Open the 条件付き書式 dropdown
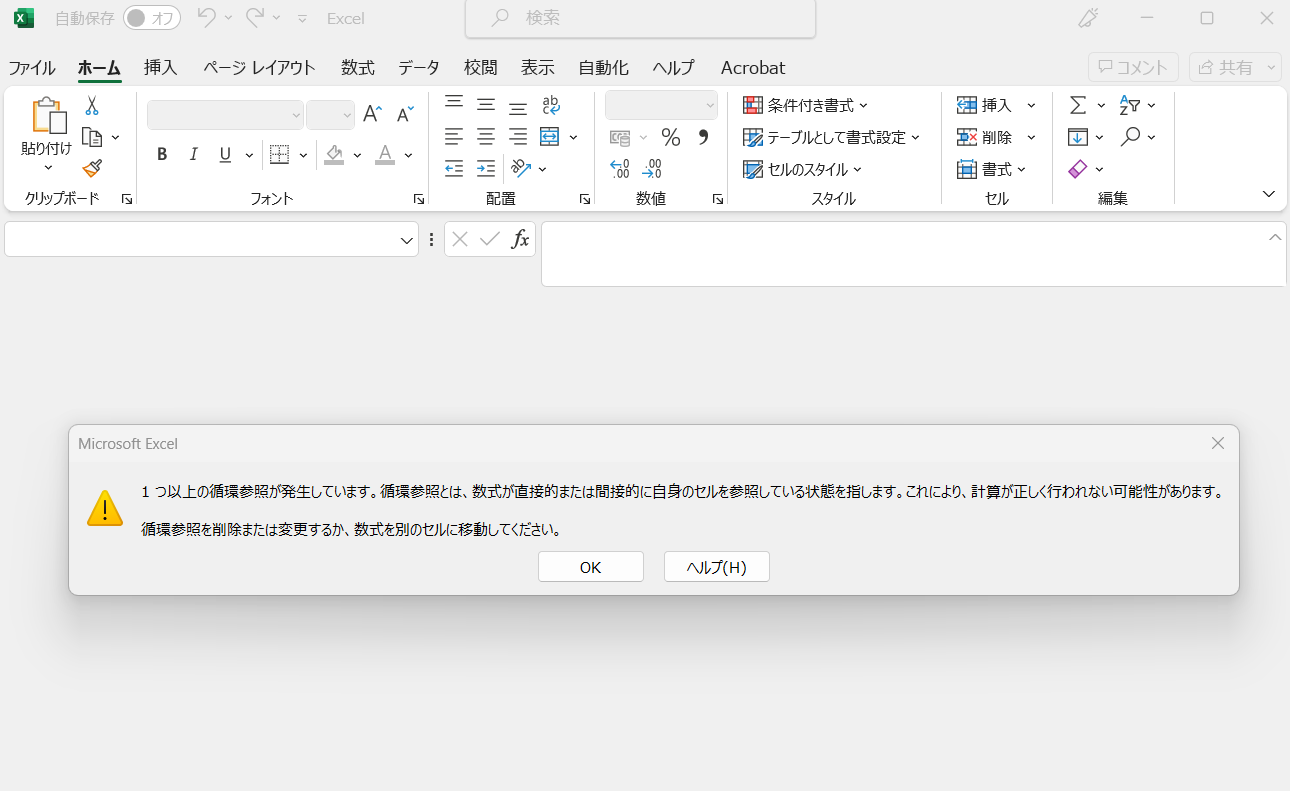The height and width of the screenshot is (791, 1290). 806,105
